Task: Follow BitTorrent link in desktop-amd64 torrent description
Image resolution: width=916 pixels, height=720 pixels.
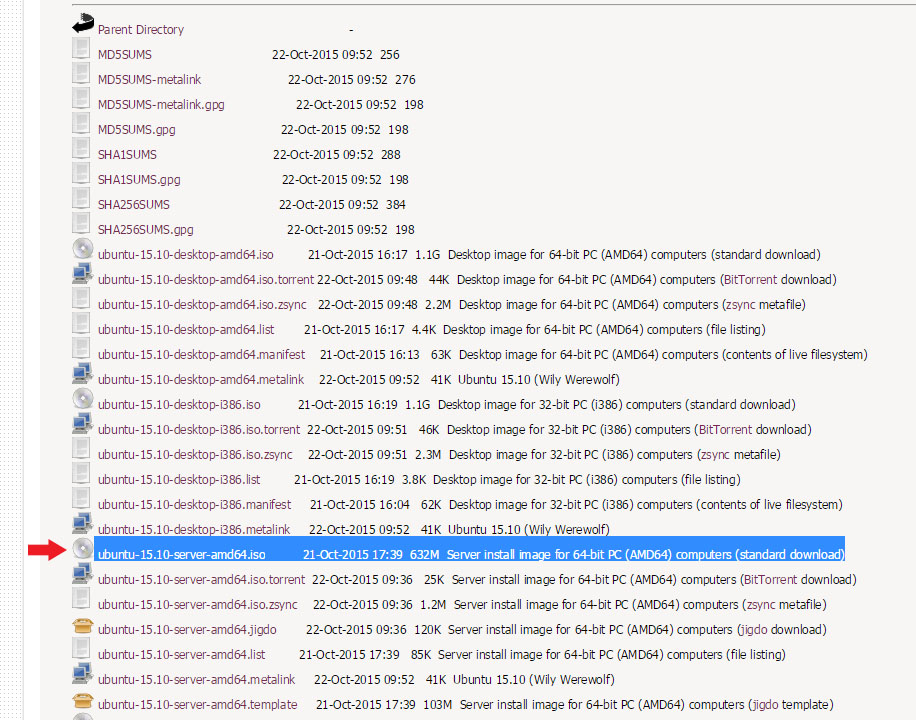Action: [751, 280]
